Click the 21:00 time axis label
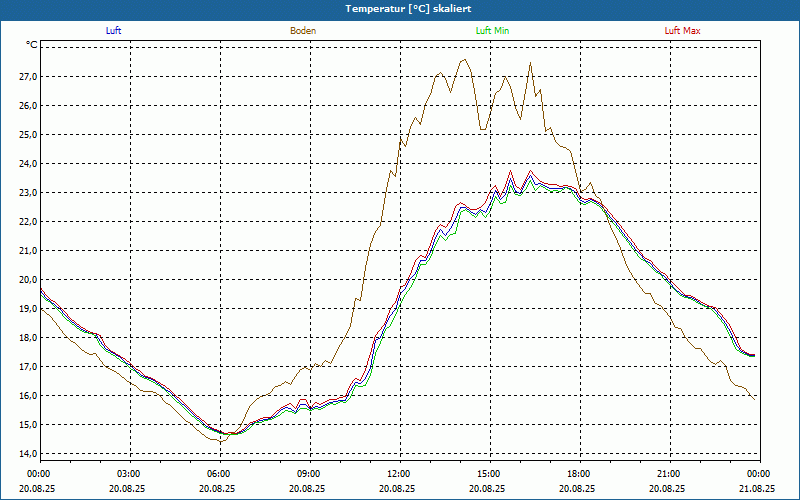This screenshot has height=500, width=800. (x=668, y=474)
